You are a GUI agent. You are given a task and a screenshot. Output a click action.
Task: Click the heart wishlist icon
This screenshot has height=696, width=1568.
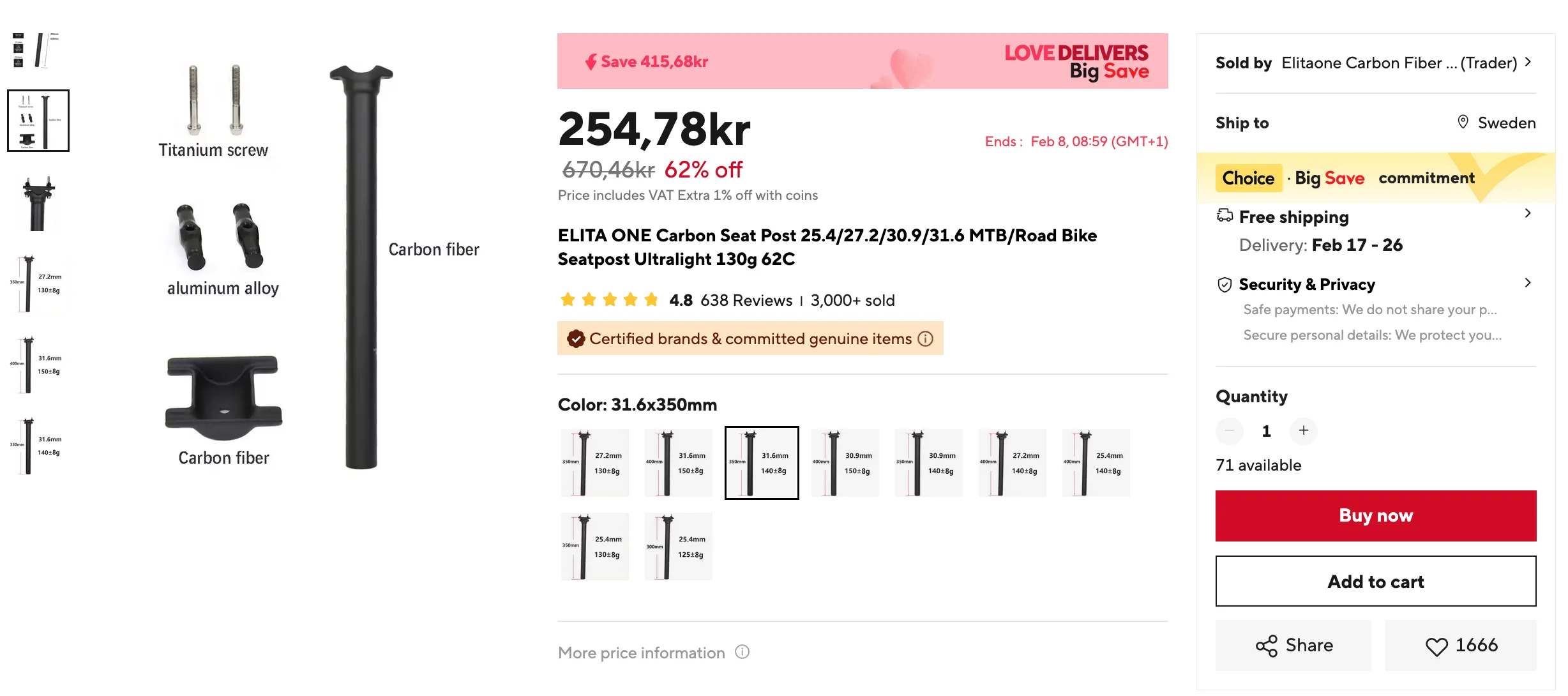(1436, 646)
